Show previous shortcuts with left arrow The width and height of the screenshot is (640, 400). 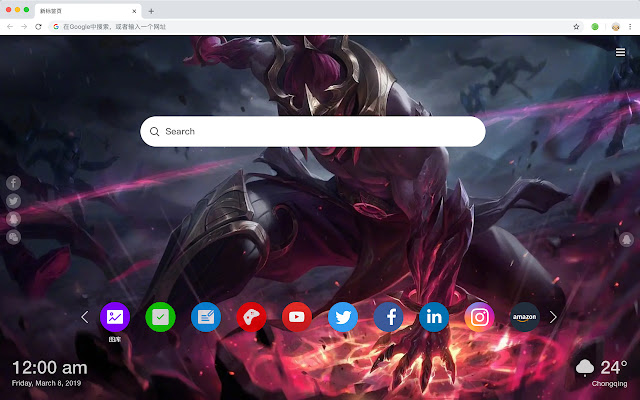coord(84,317)
